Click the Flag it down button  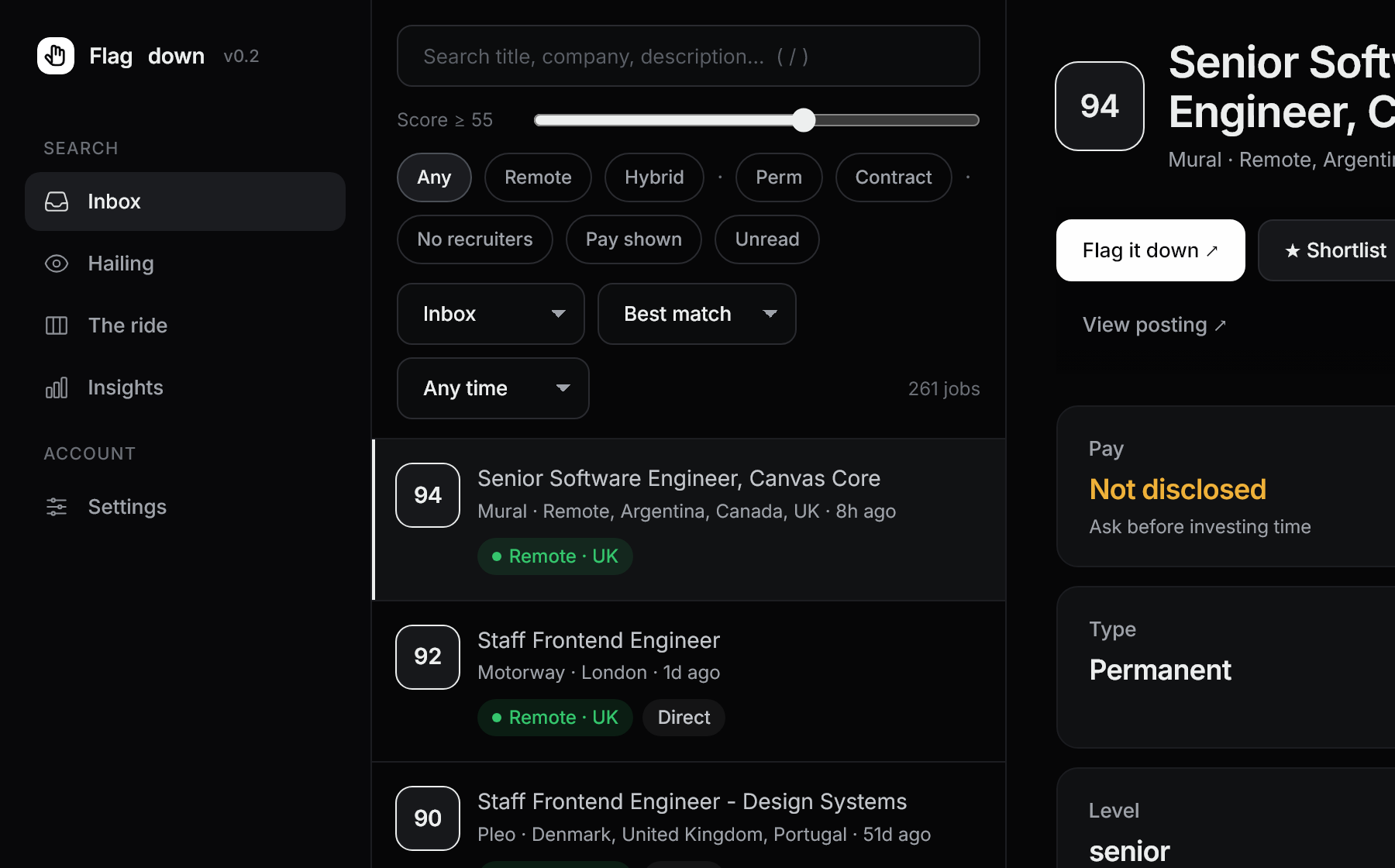1151,250
